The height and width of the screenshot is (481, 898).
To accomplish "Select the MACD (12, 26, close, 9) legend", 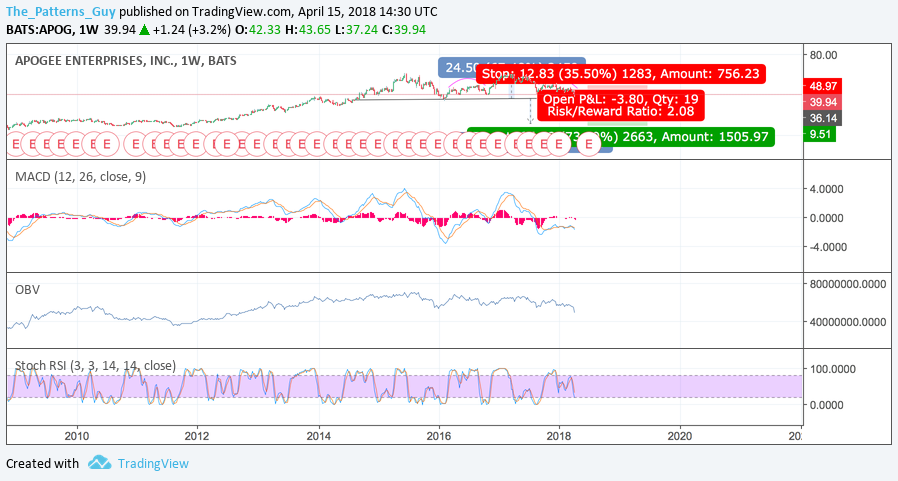I will coord(80,176).
